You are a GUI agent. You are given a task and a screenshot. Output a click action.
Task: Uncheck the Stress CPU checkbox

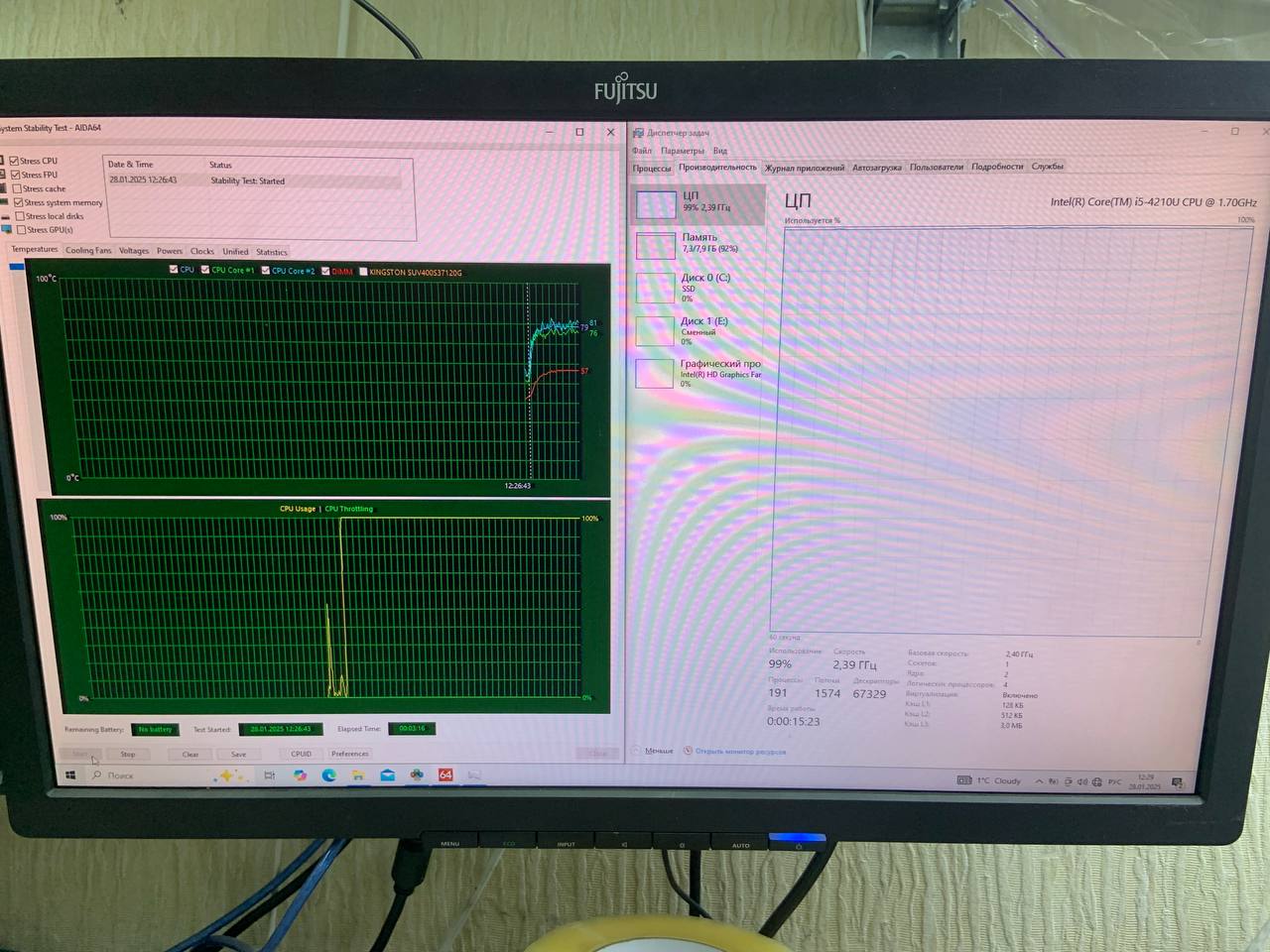pos(15,161)
